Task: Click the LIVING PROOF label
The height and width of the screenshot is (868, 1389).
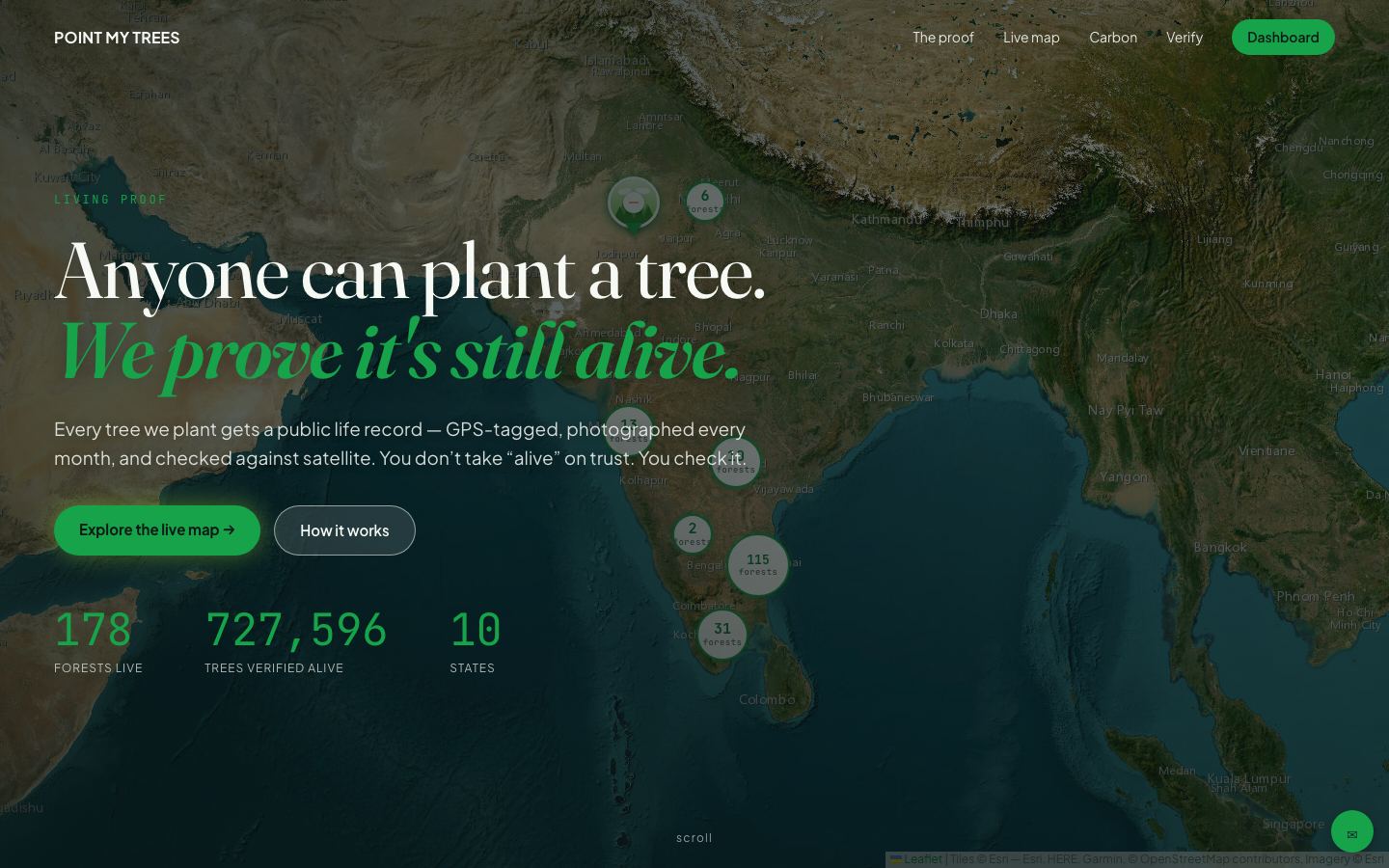Action: 111,200
